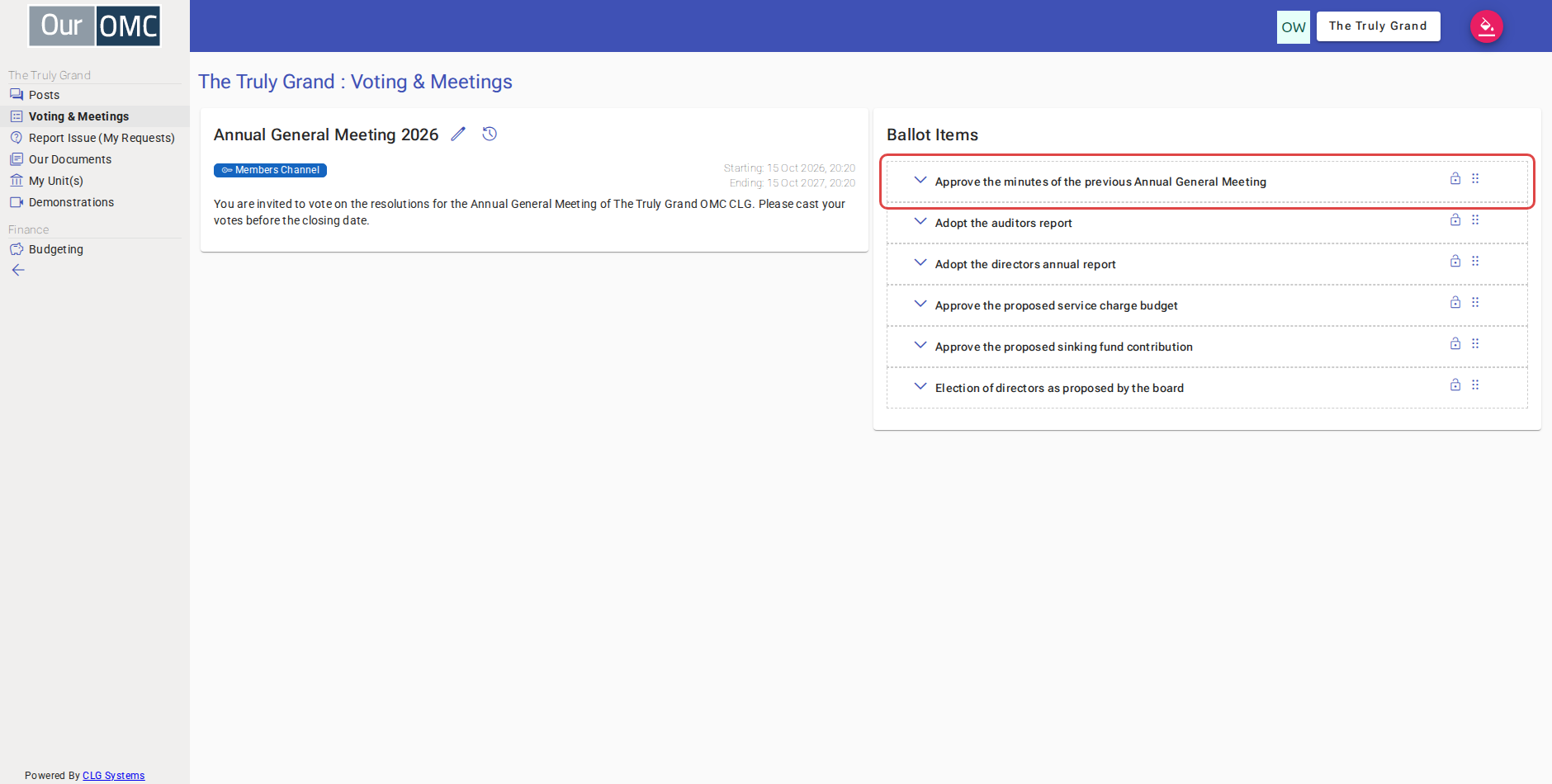
Task: Click drag handle for Election of directors item
Action: 1475,385
